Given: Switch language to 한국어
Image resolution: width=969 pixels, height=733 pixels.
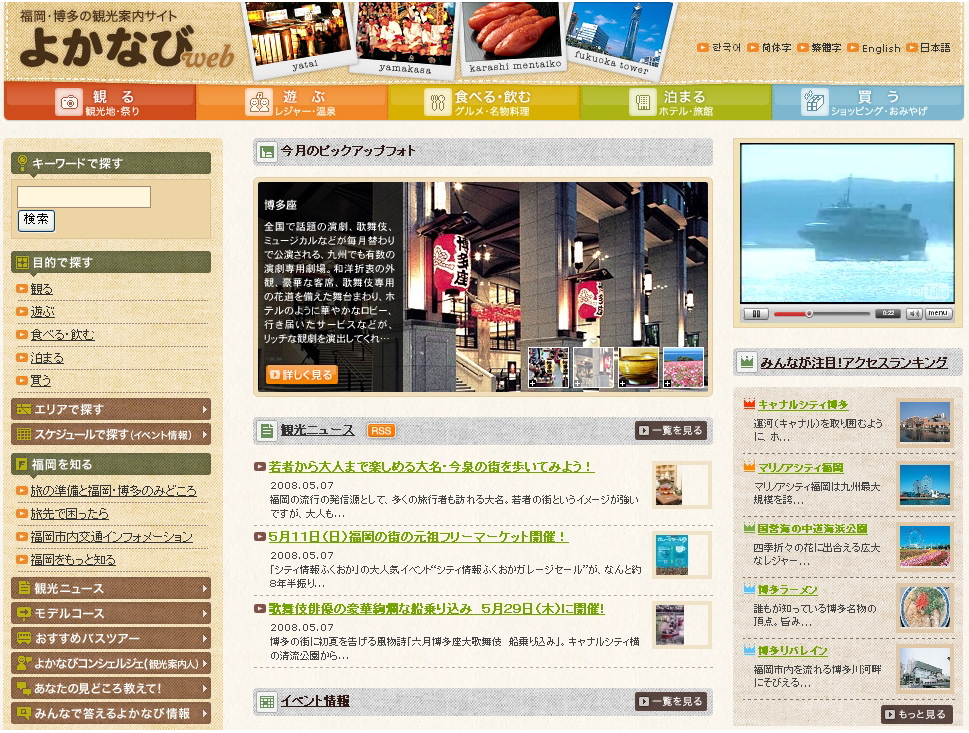Looking at the screenshot, I should tap(719, 48).
